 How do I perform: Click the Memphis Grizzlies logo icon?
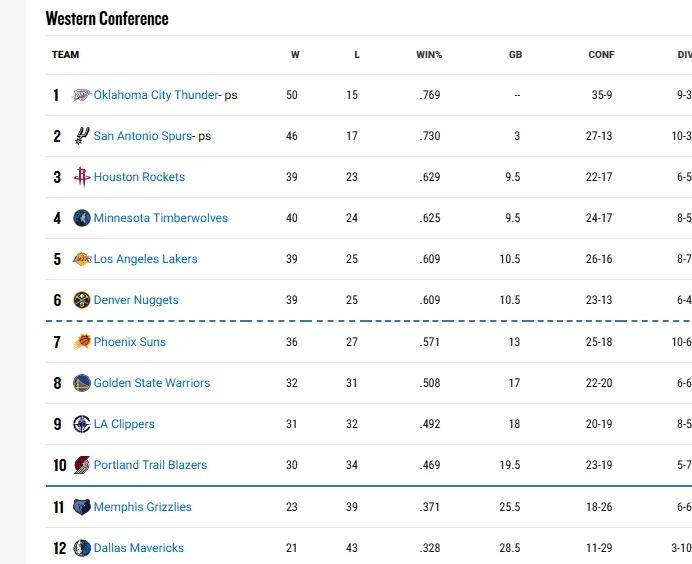click(82, 507)
